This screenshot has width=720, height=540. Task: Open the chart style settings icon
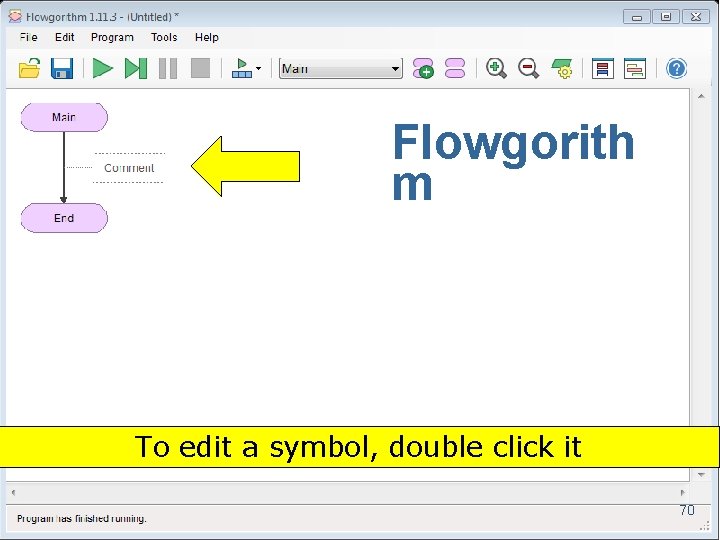[x=562, y=68]
